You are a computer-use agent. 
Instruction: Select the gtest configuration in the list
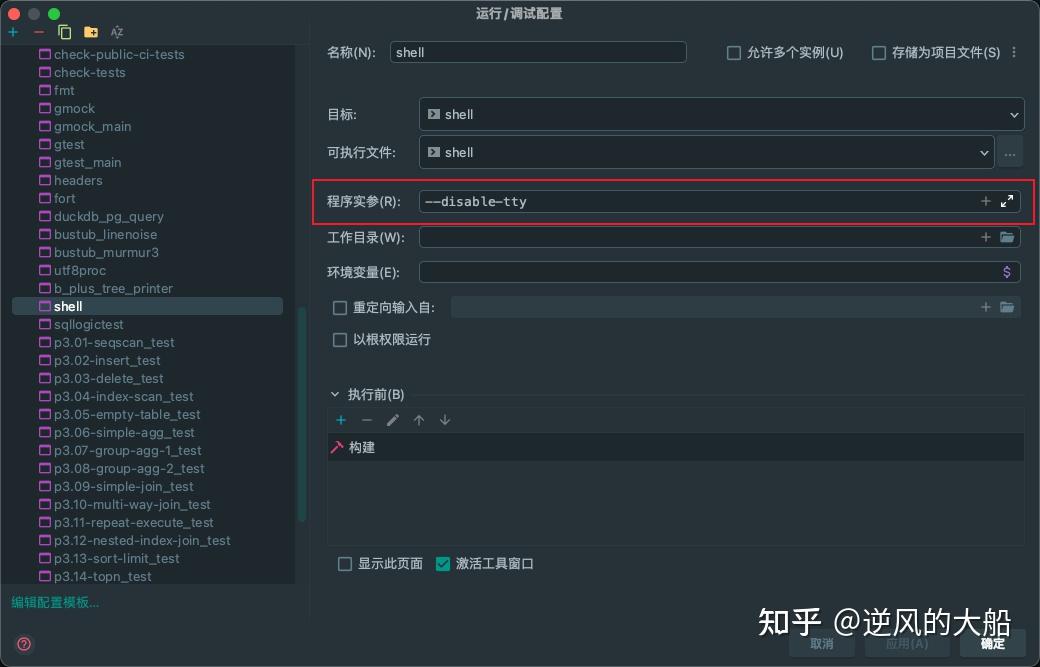pyautogui.click(x=68, y=144)
